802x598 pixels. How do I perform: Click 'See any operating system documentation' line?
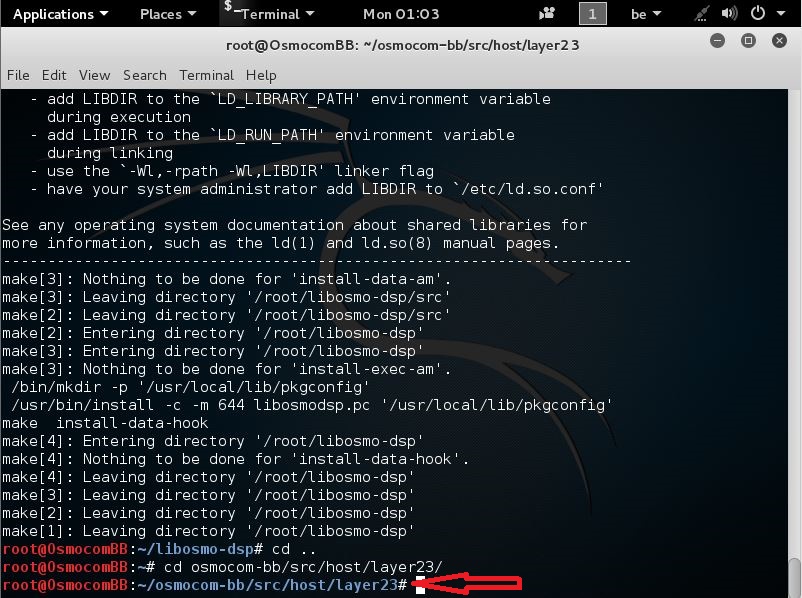tap(295, 225)
